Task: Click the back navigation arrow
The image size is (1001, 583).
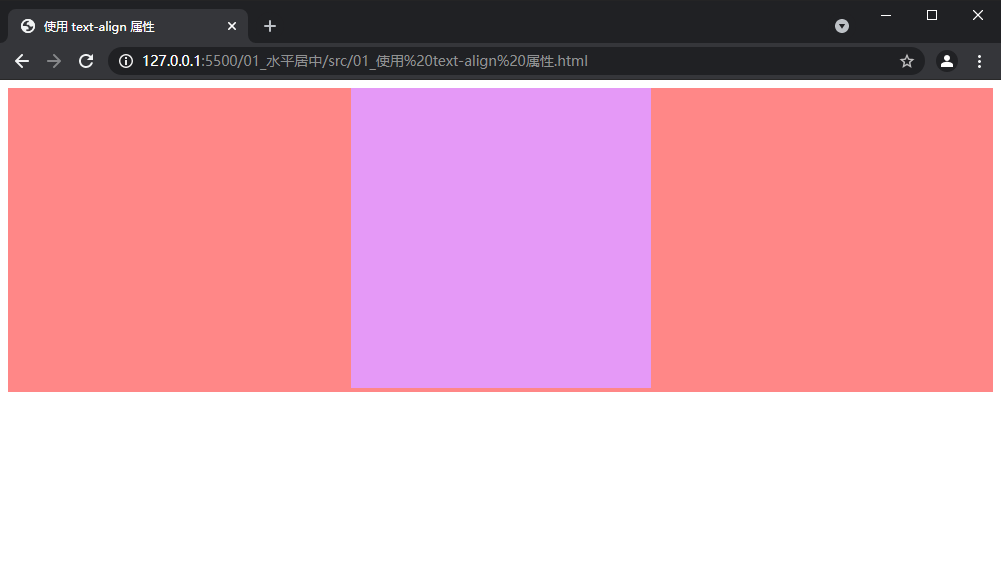Action: 21,61
